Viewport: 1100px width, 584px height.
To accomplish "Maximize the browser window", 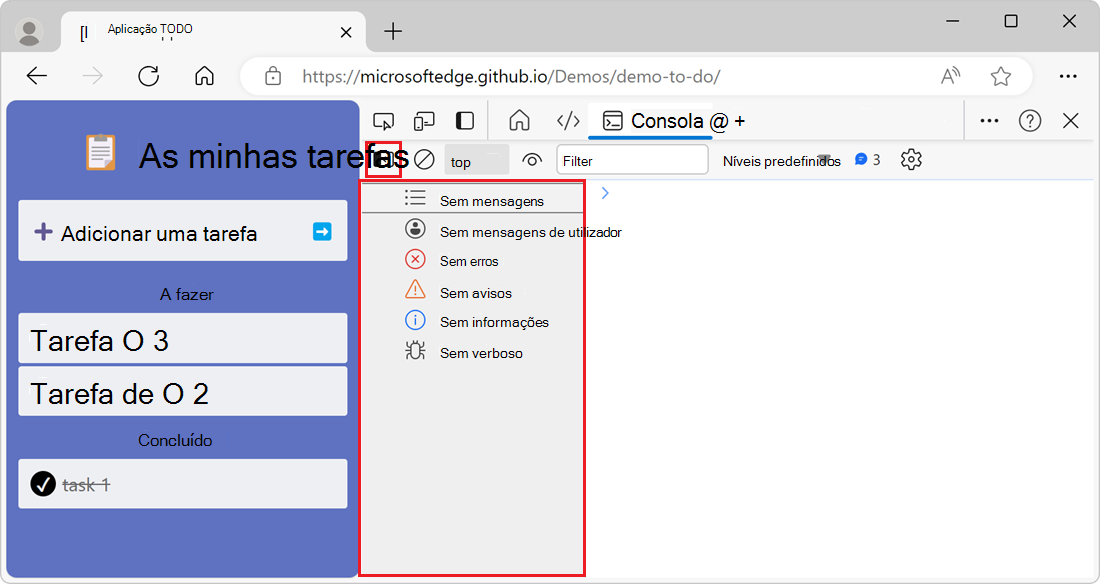I will click(1011, 21).
